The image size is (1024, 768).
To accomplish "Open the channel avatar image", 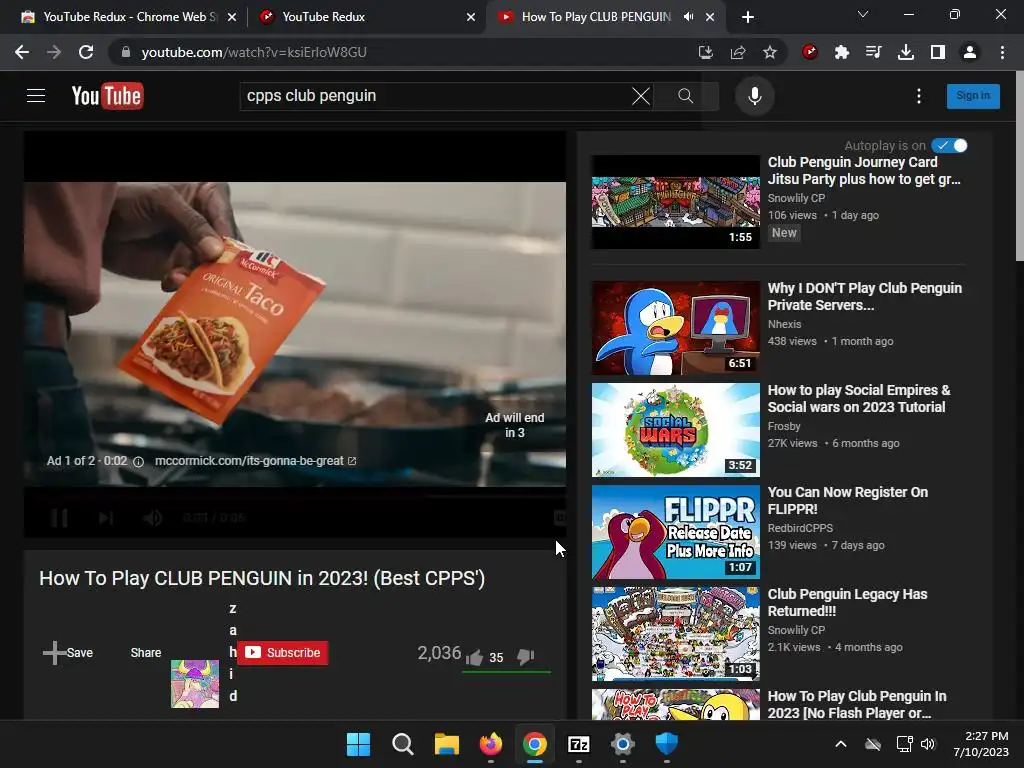I will 195,684.
